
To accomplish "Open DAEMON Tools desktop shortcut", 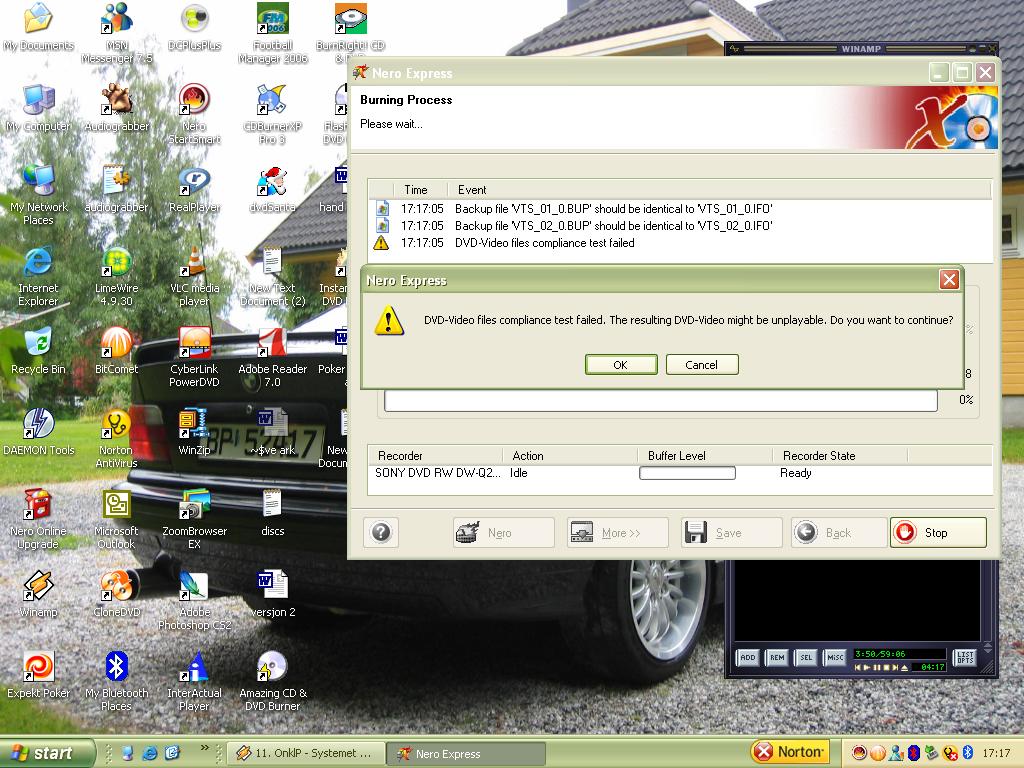I will [39, 432].
